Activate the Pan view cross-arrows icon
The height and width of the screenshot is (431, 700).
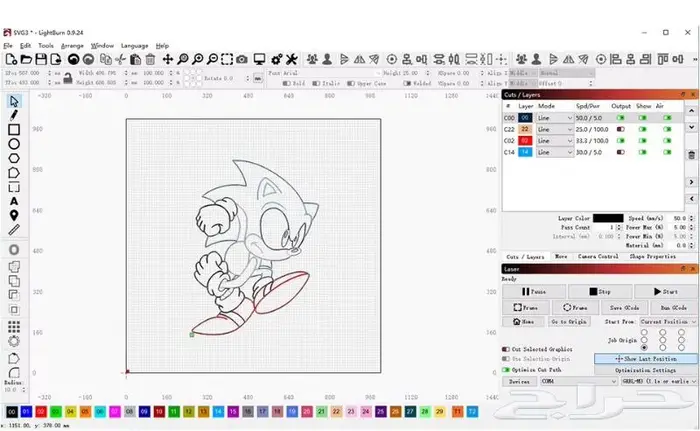168,59
